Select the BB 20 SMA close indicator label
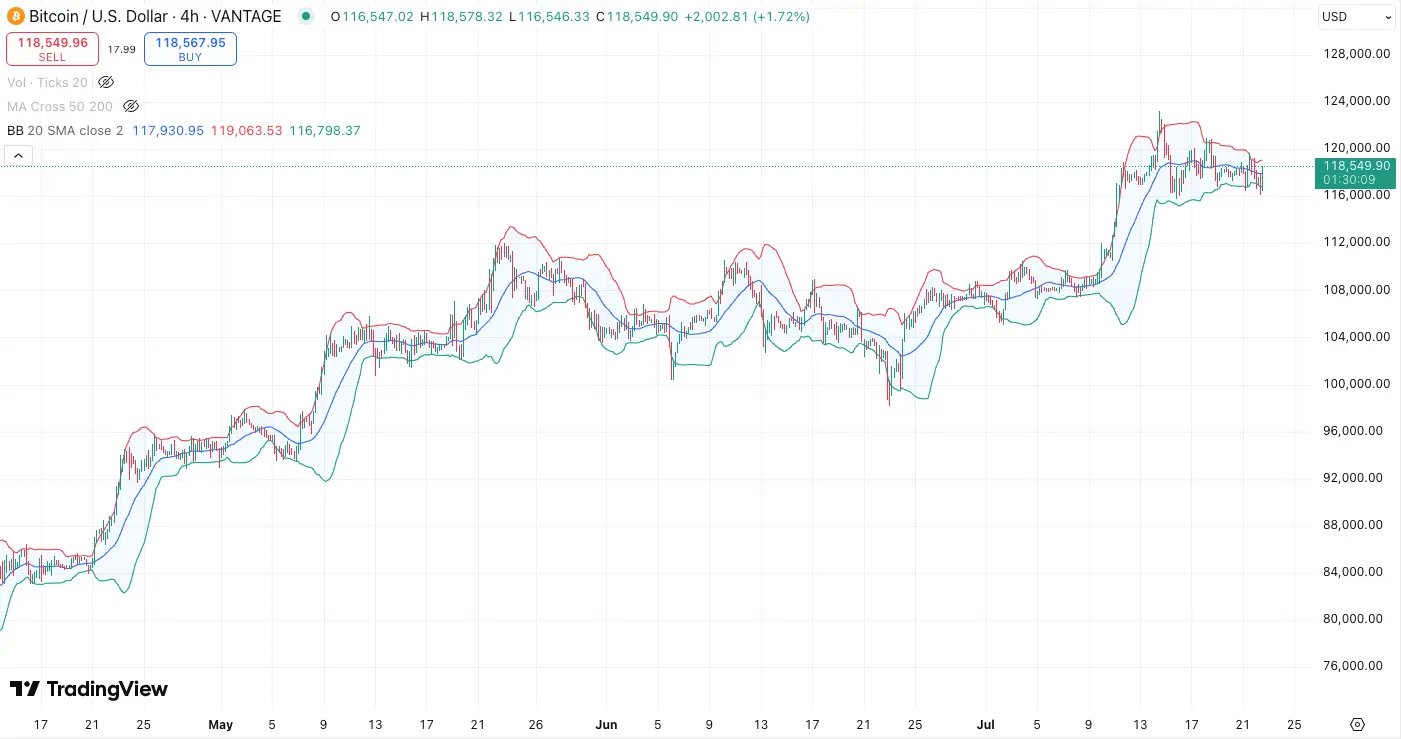The image size is (1401, 739). [x=65, y=131]
